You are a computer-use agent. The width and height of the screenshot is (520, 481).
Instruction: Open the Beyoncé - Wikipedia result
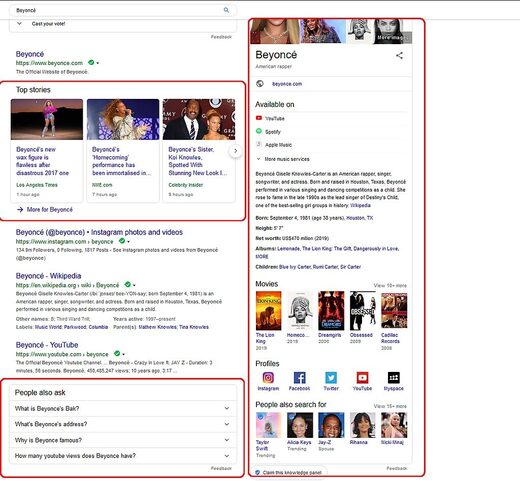[x=48, y=276]
